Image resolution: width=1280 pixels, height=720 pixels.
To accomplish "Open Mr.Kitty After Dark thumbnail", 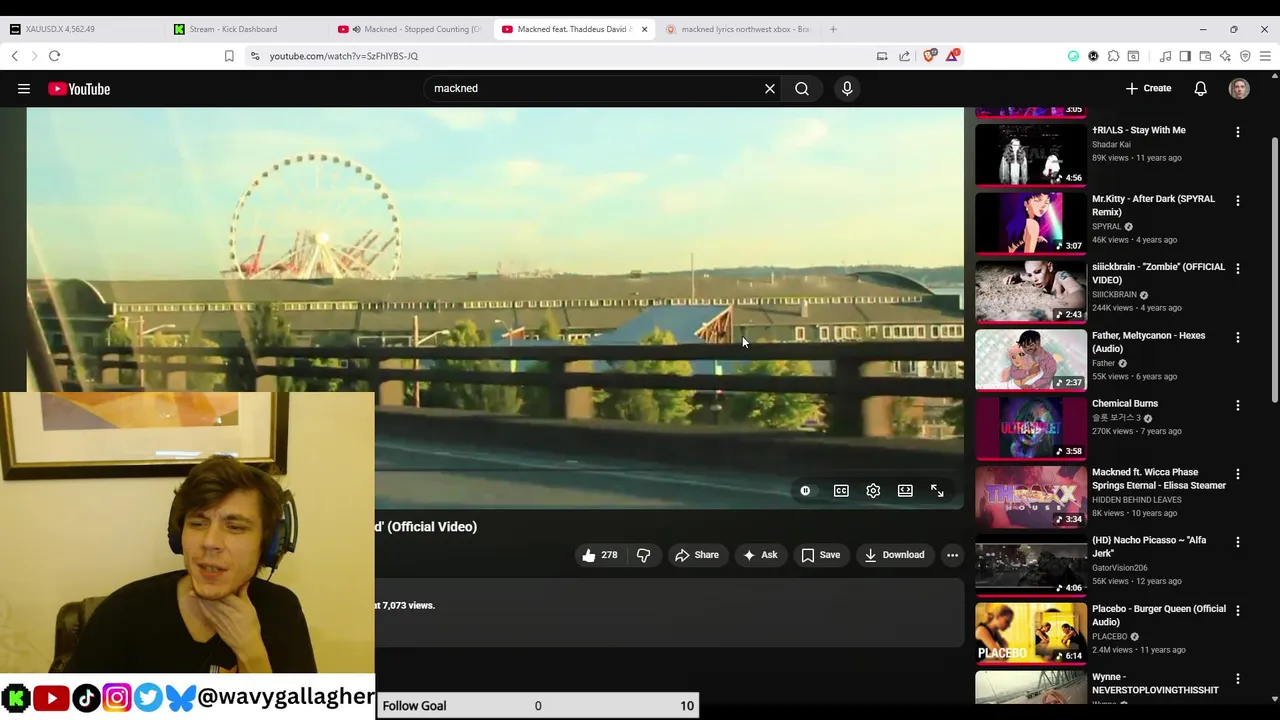I will pyautogui.click(x=1030, y=223).
